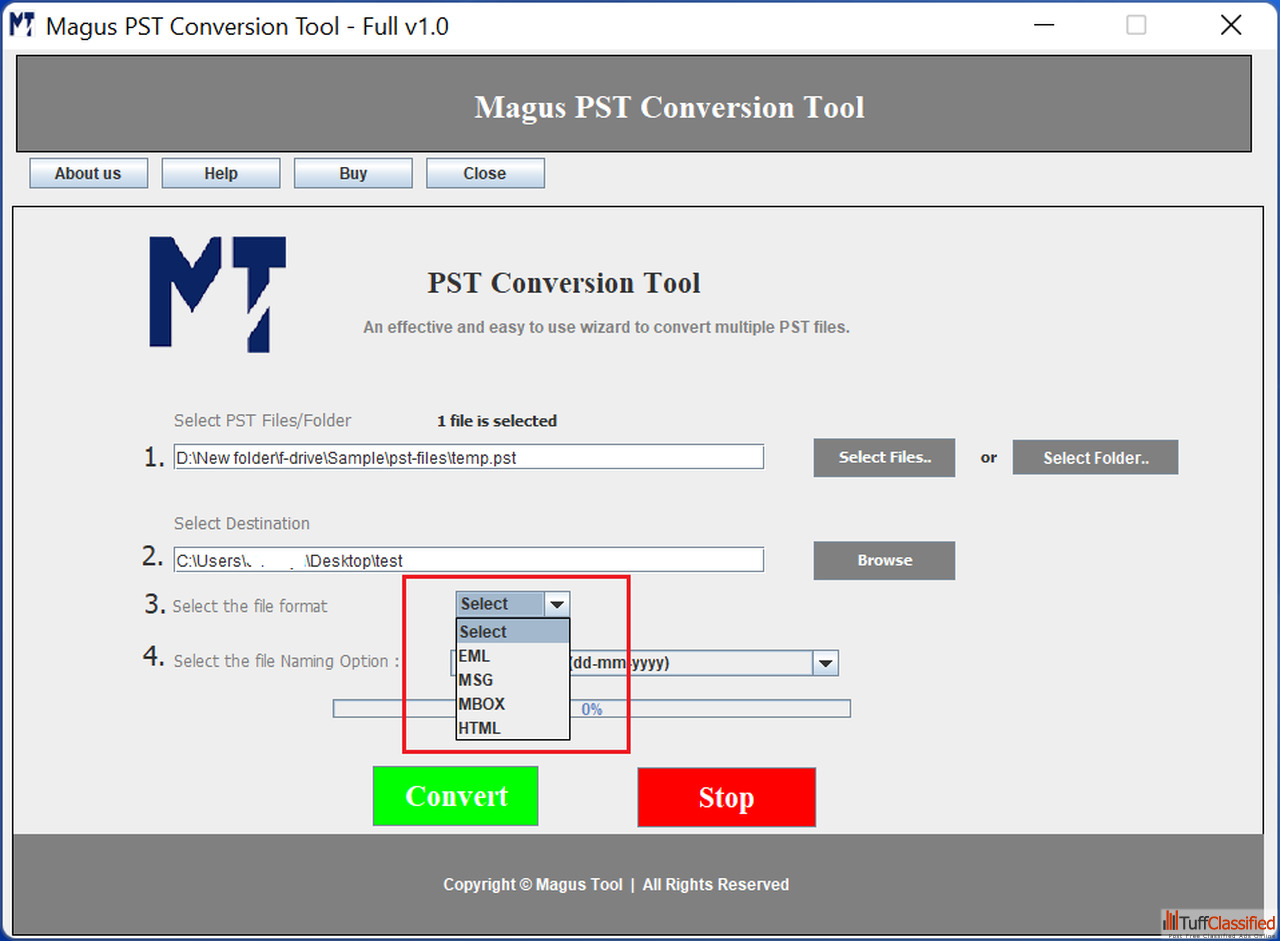The height and width of the screenshot is (941, 1280).
Task: Click 'Select the file format' label
Action: 250,606
